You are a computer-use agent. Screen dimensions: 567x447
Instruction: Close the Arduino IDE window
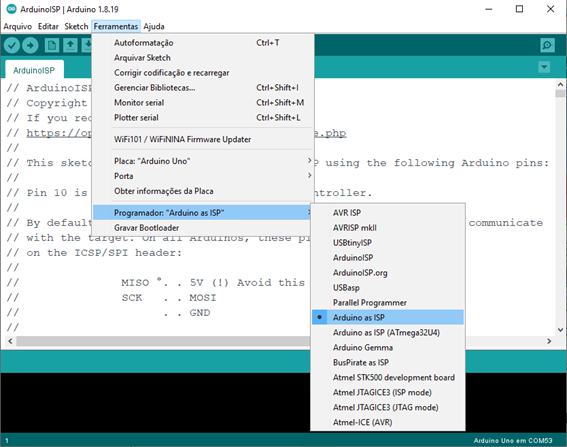tap(550, 9)
